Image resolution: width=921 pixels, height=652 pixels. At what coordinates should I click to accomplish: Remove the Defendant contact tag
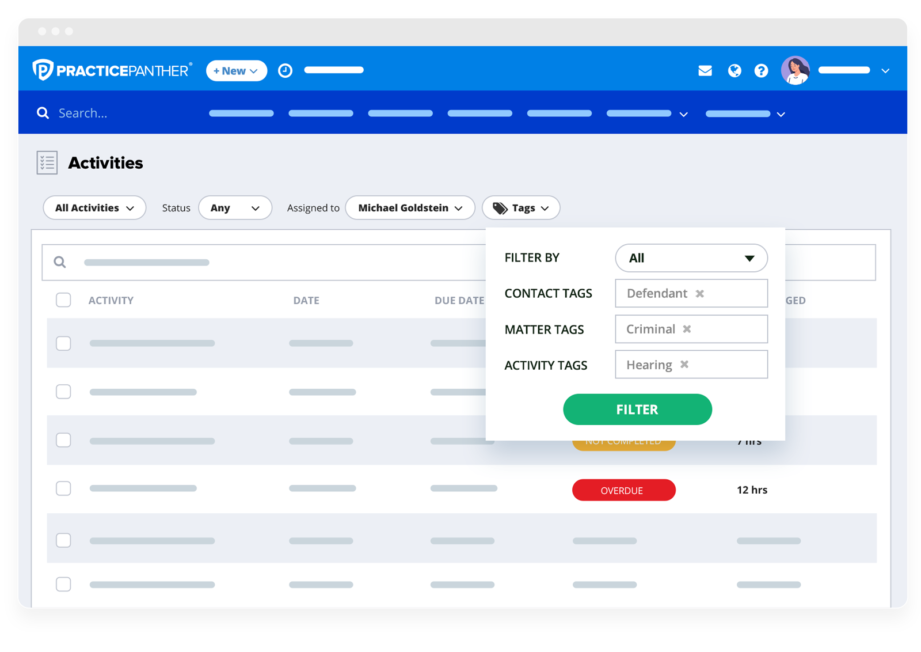pyautogui.click(x=700, y=294)
